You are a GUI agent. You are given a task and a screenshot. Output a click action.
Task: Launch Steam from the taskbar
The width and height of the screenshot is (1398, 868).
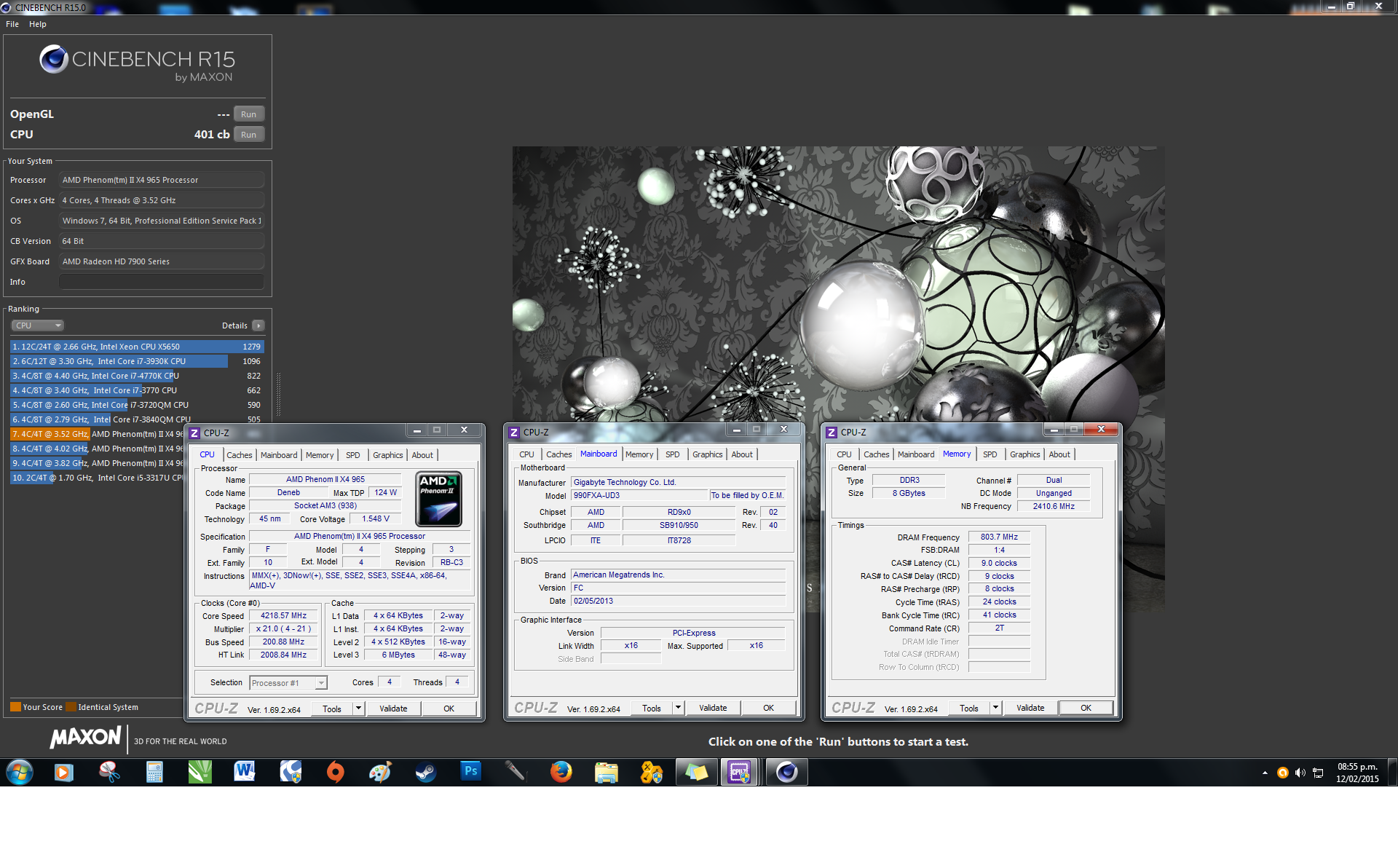[425, 772]
